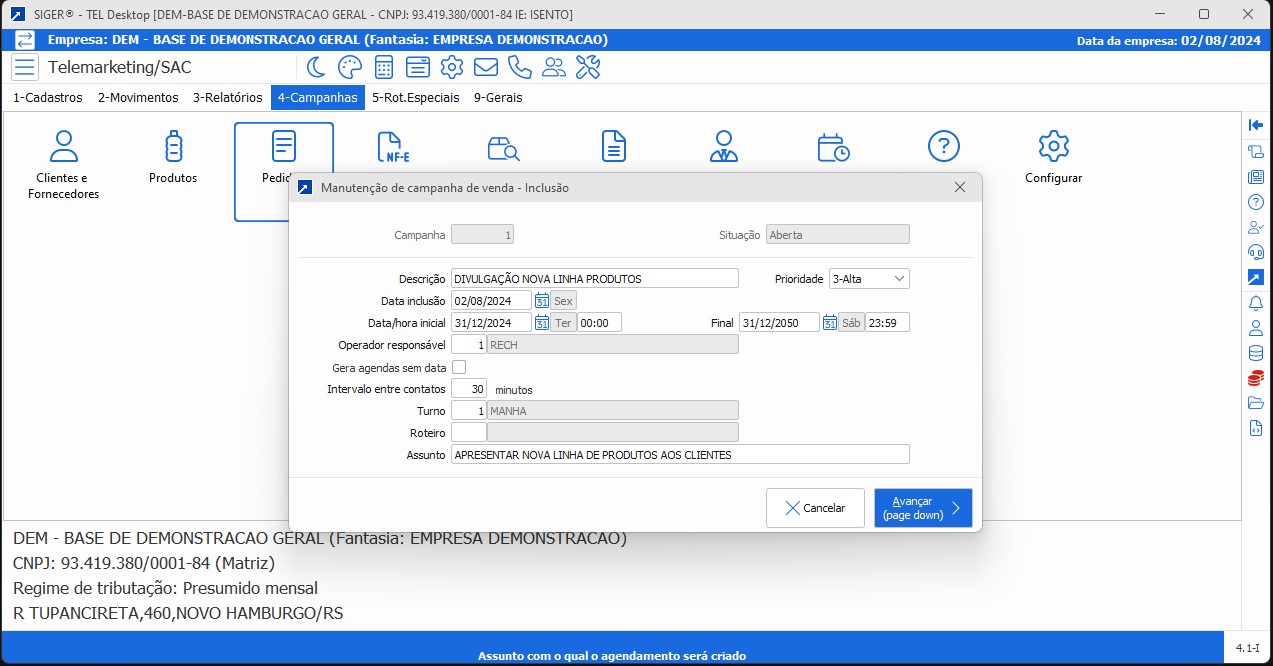Open the email envelope icon

(x=486, y=67)
